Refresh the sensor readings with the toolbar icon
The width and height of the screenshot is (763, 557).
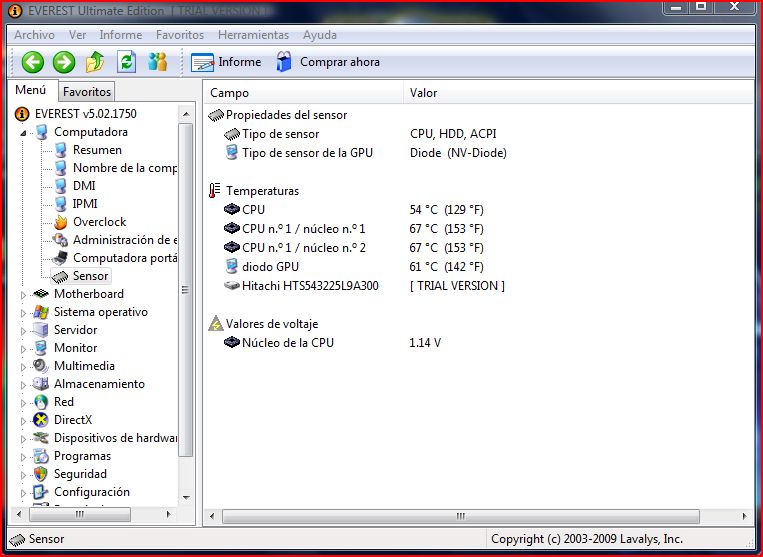pos(126,62)
